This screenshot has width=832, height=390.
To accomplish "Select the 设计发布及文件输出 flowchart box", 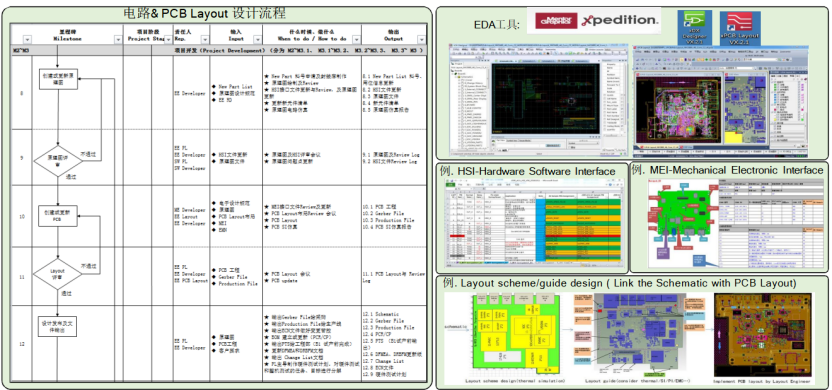I will coord(58,326).
